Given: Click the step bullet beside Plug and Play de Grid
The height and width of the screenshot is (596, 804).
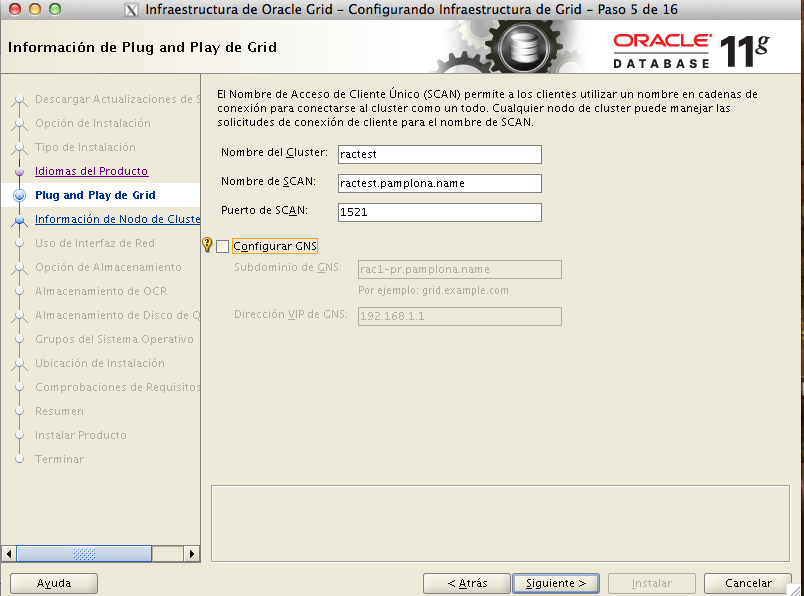Looking at the screenshot, I should click(19, 196).
